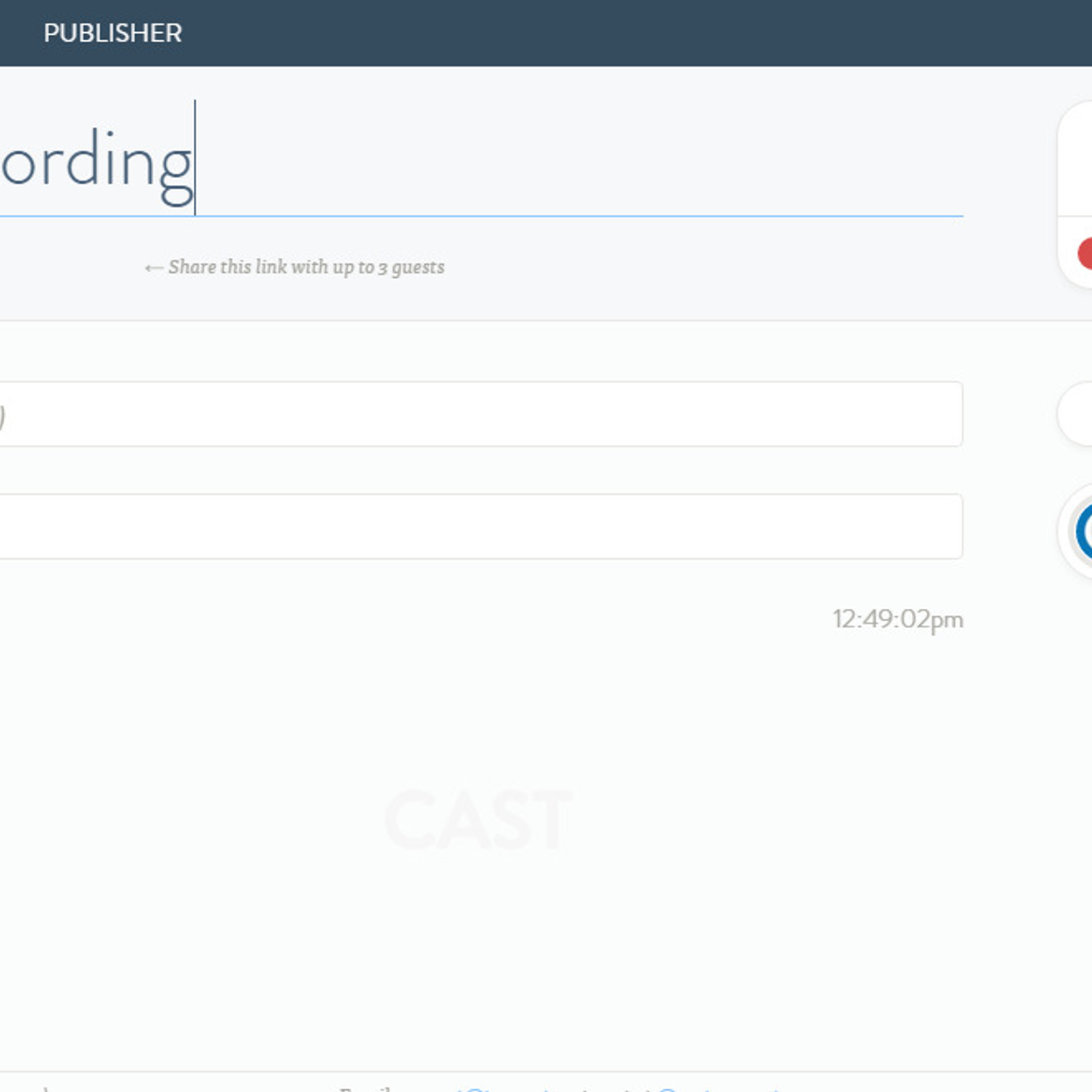Screen dimensions: 1092x1092
Task: Focus the empty input field above the timestamp
Action: tap(481, 526)
